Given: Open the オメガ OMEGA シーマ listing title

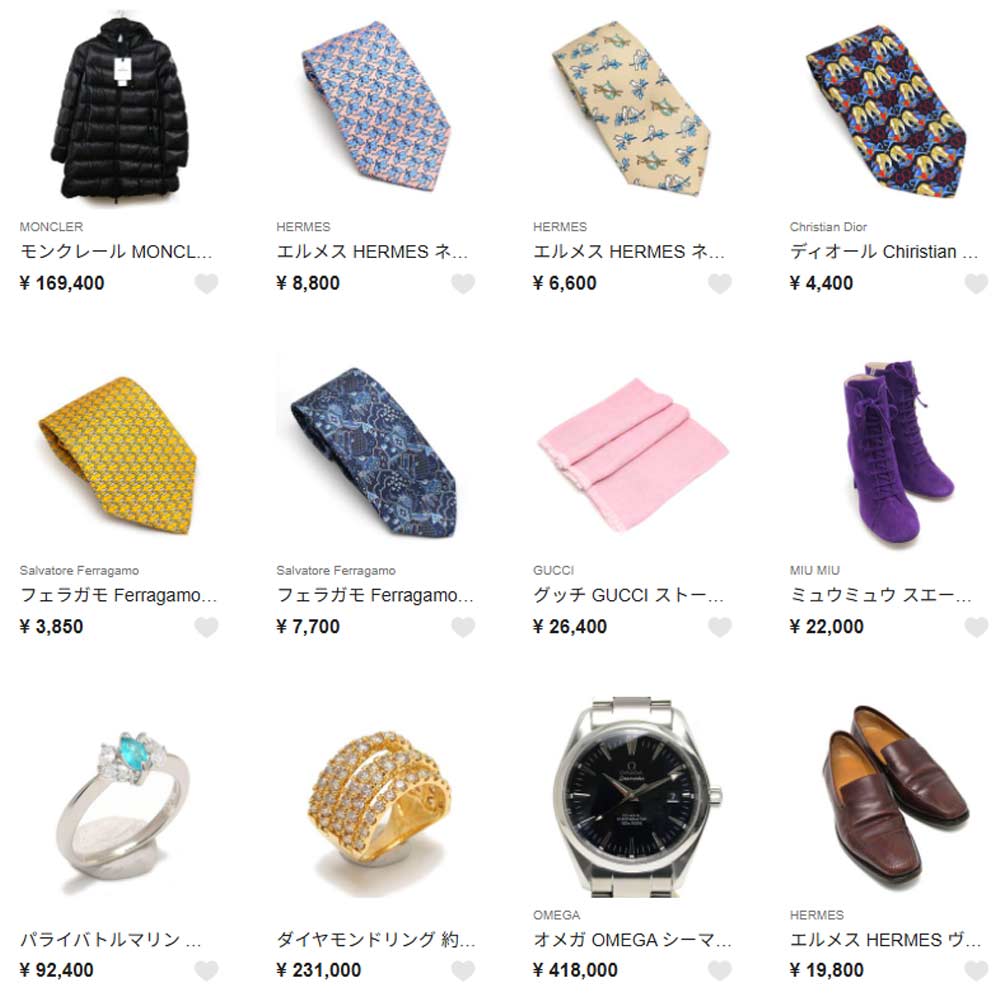Looking at the screenshot, I should (x=632, y=939).
